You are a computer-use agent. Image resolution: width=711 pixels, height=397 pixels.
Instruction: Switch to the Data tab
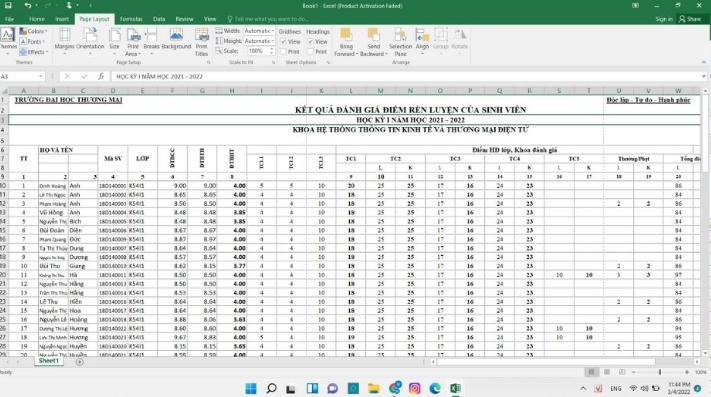pos(159,19)
